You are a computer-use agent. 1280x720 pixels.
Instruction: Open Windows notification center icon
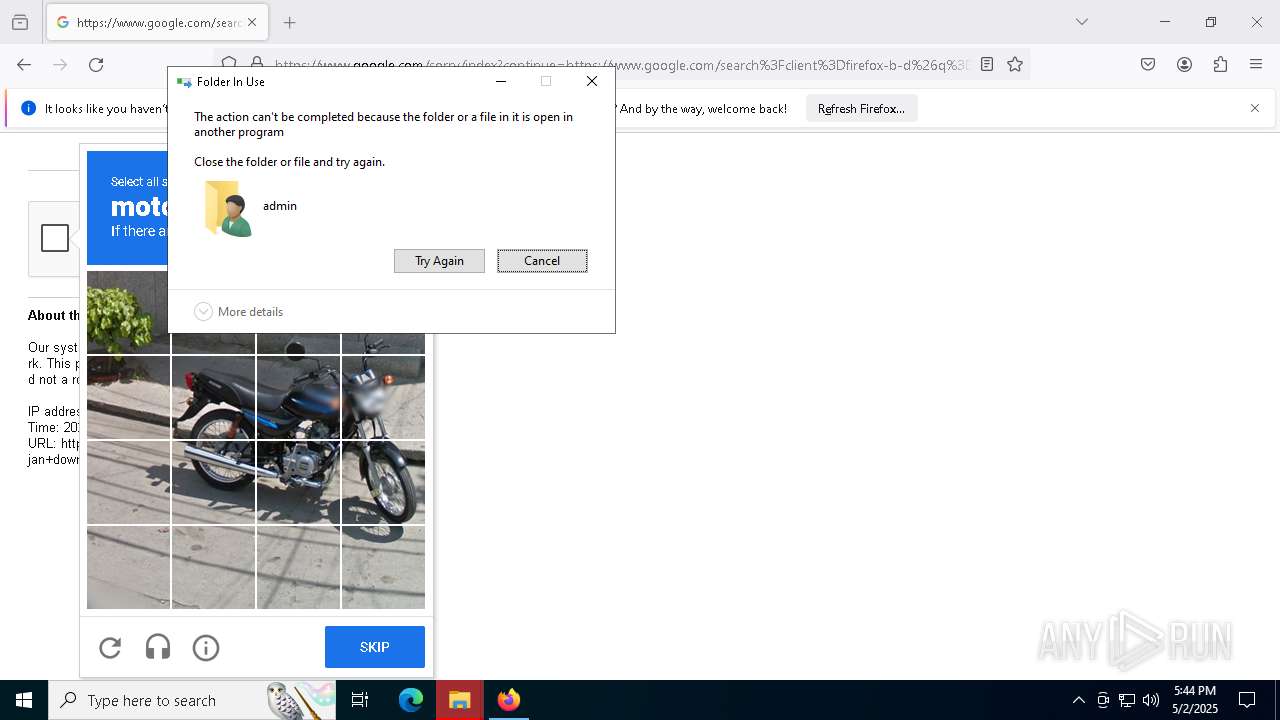coord(1247,700)
